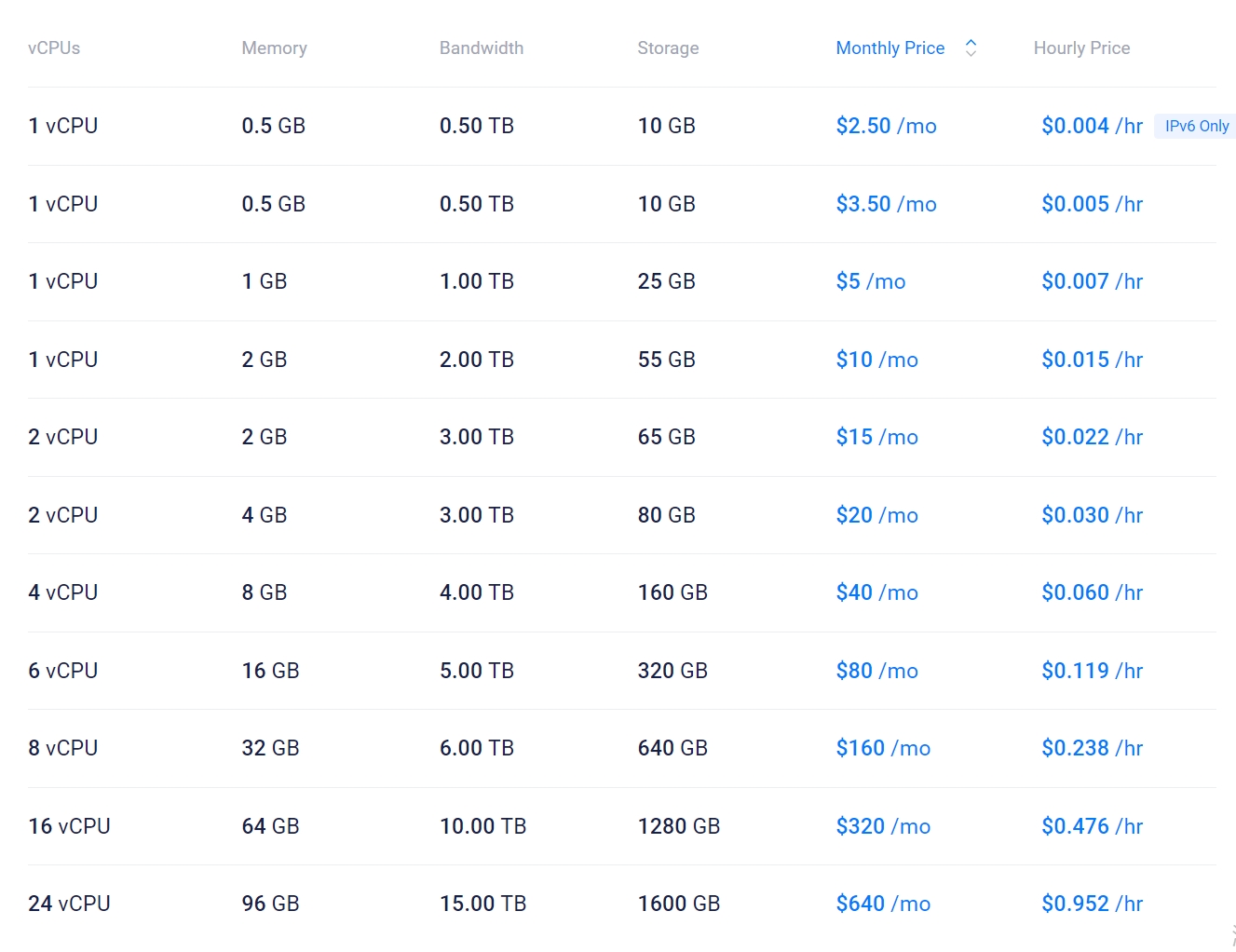Viewport: 1236px width, 952px height.
Task: Choose the $640 /mo plan price
Action: coord(883,904)
